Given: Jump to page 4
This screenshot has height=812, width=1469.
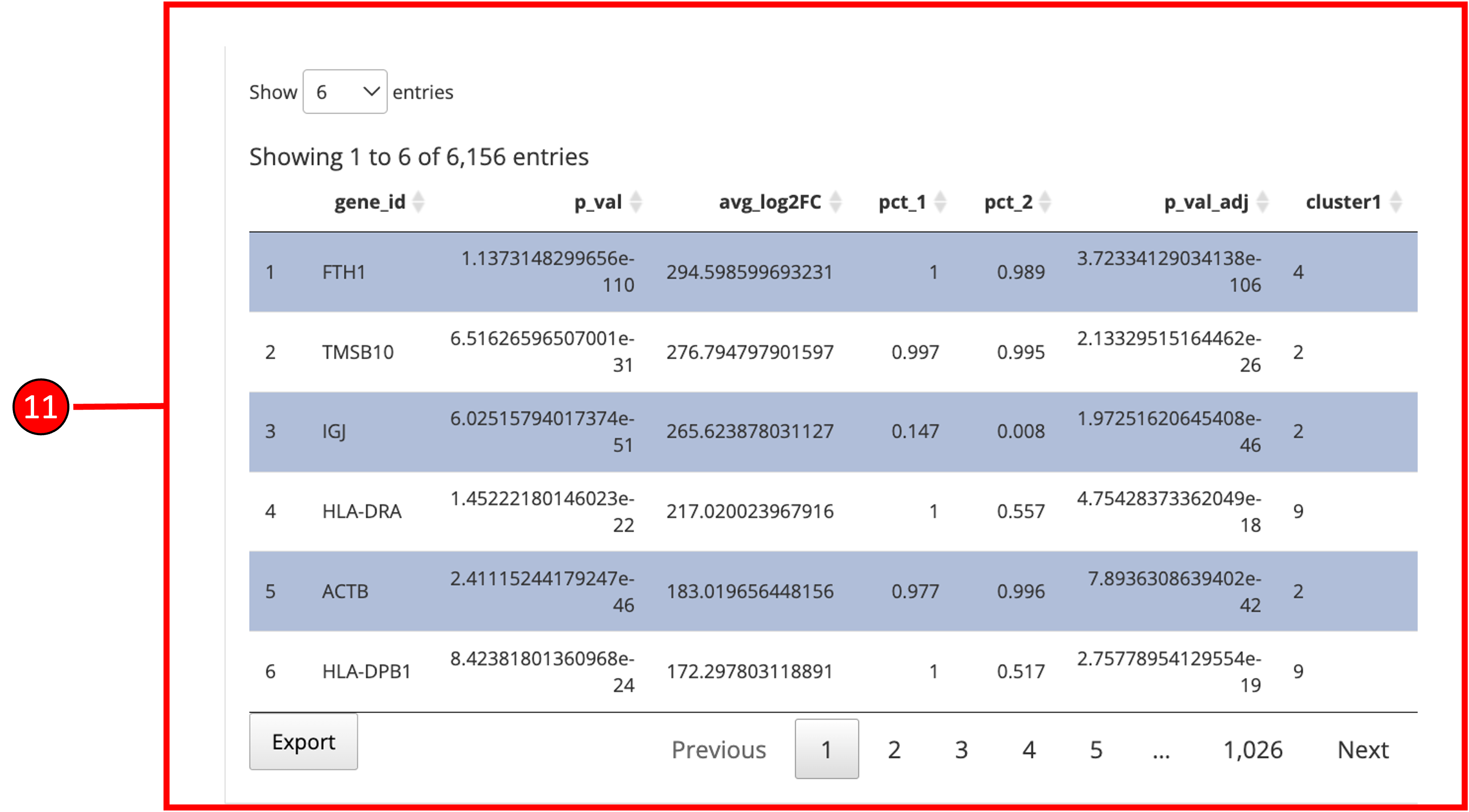Looking at the screenshot, I should point(1028,749).
